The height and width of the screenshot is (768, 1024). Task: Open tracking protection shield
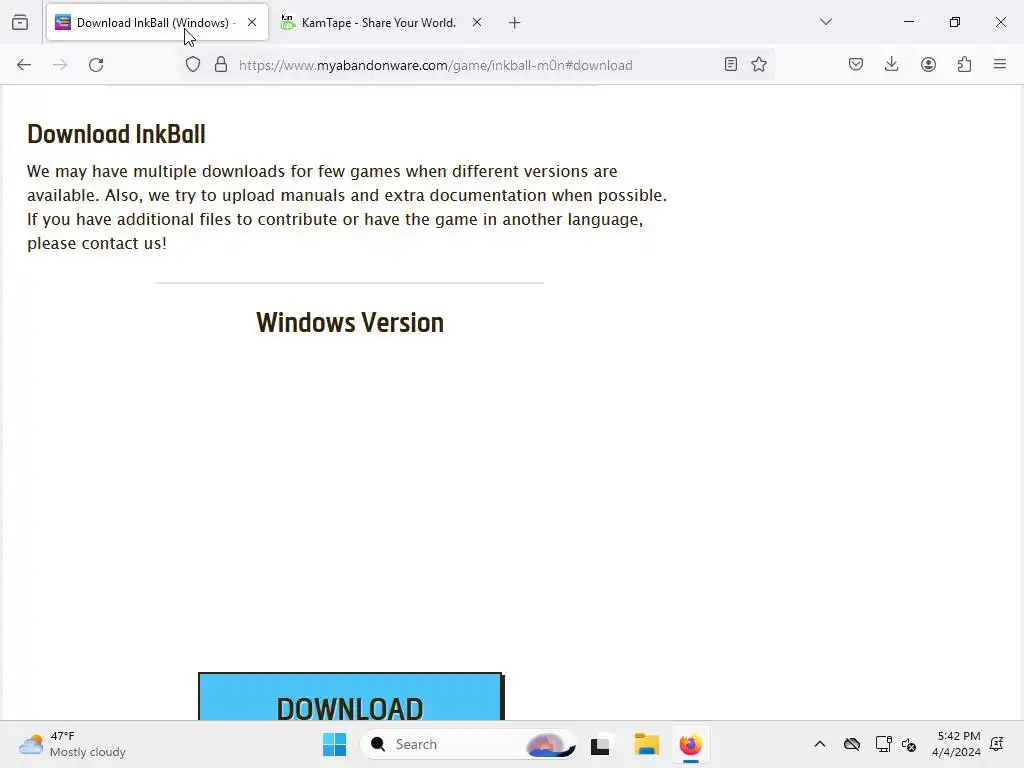pyautogui.click(x=193, y=65)
